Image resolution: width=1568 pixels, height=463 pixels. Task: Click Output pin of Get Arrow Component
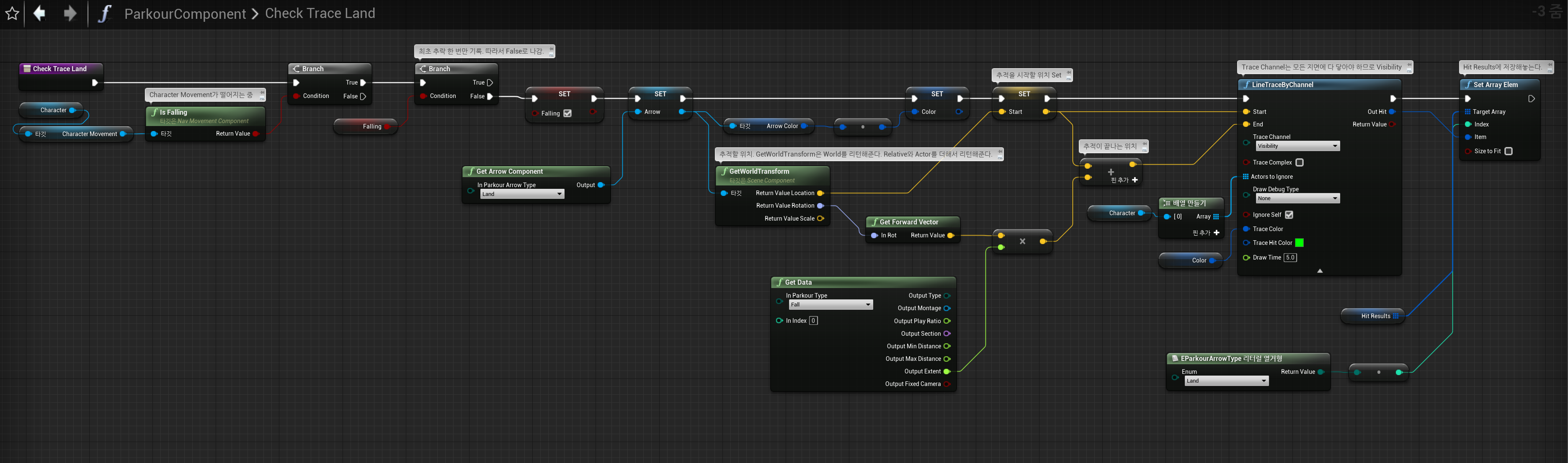pyautogui.click(x=601, y=185)
